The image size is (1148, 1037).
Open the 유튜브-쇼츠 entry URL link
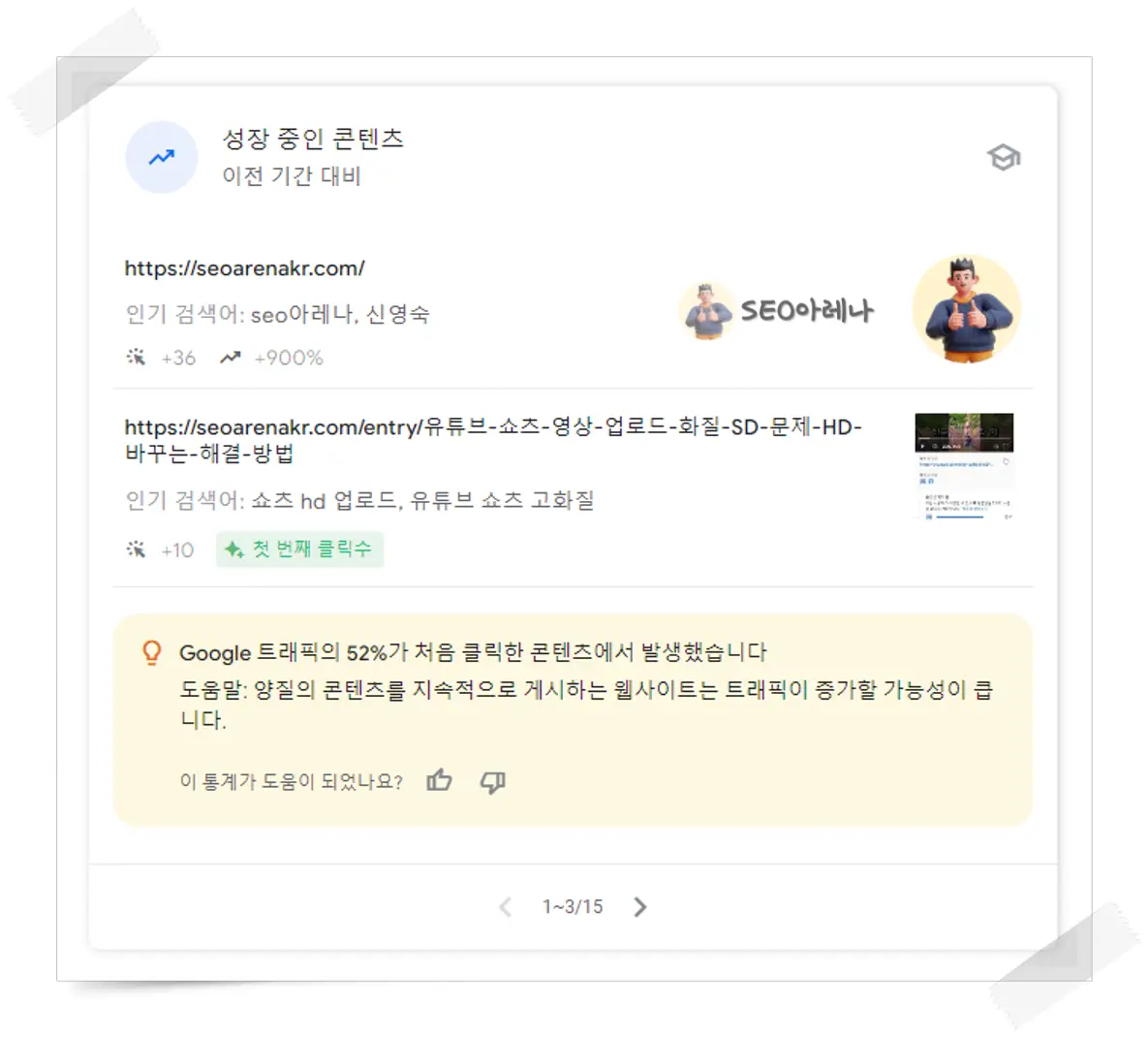pyautogui.click(x=493, y=440)
